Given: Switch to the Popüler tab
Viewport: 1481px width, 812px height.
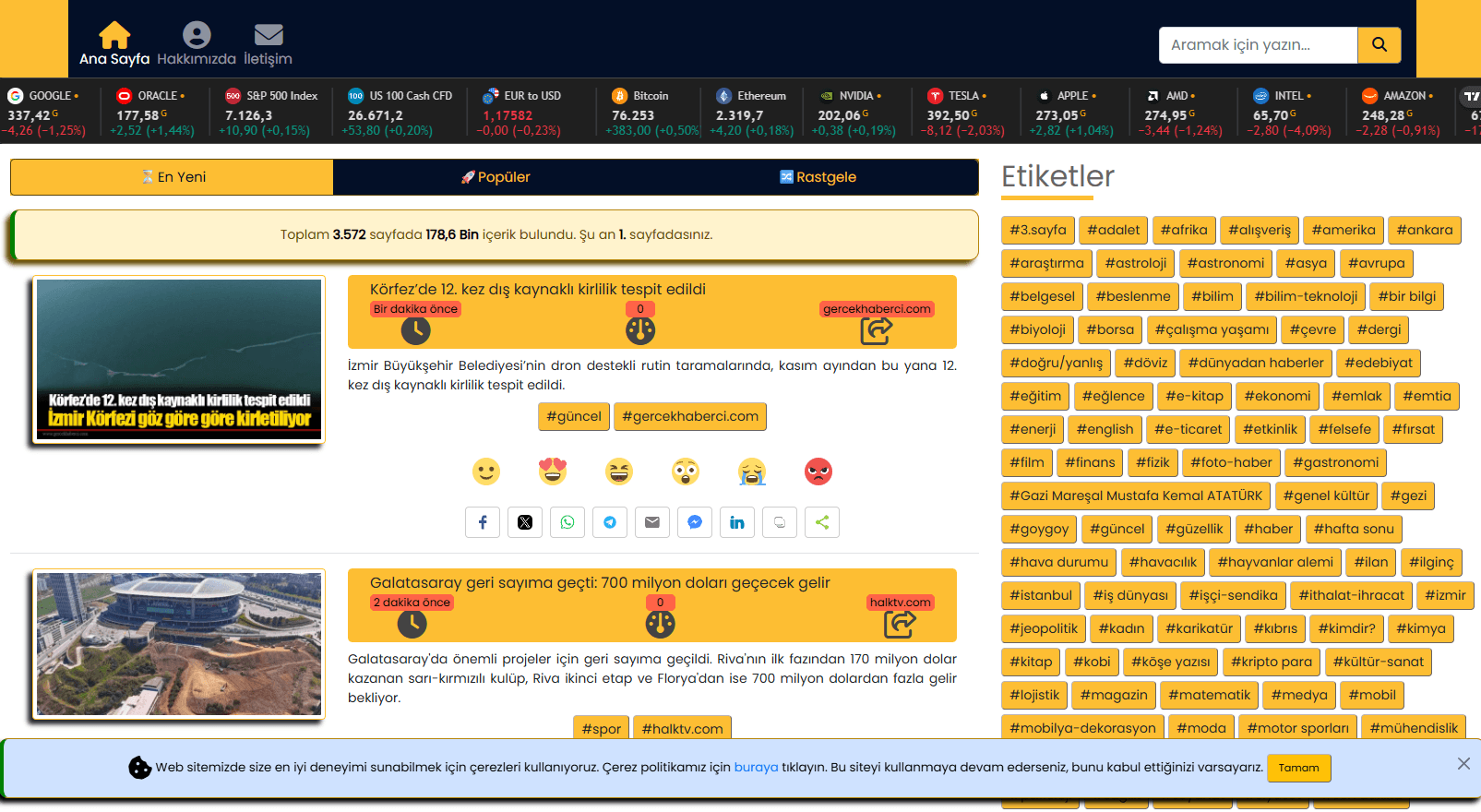Looking at the screenshot, I should point(496,177).
